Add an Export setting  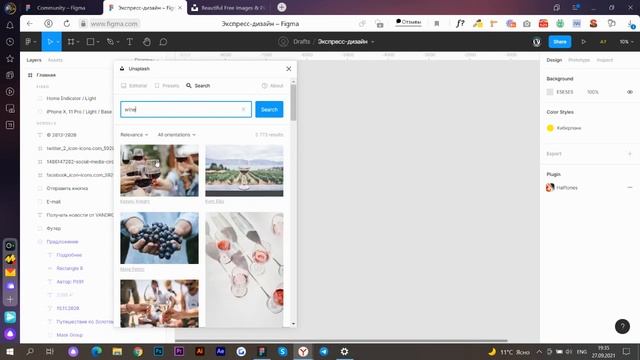point(630,154)
